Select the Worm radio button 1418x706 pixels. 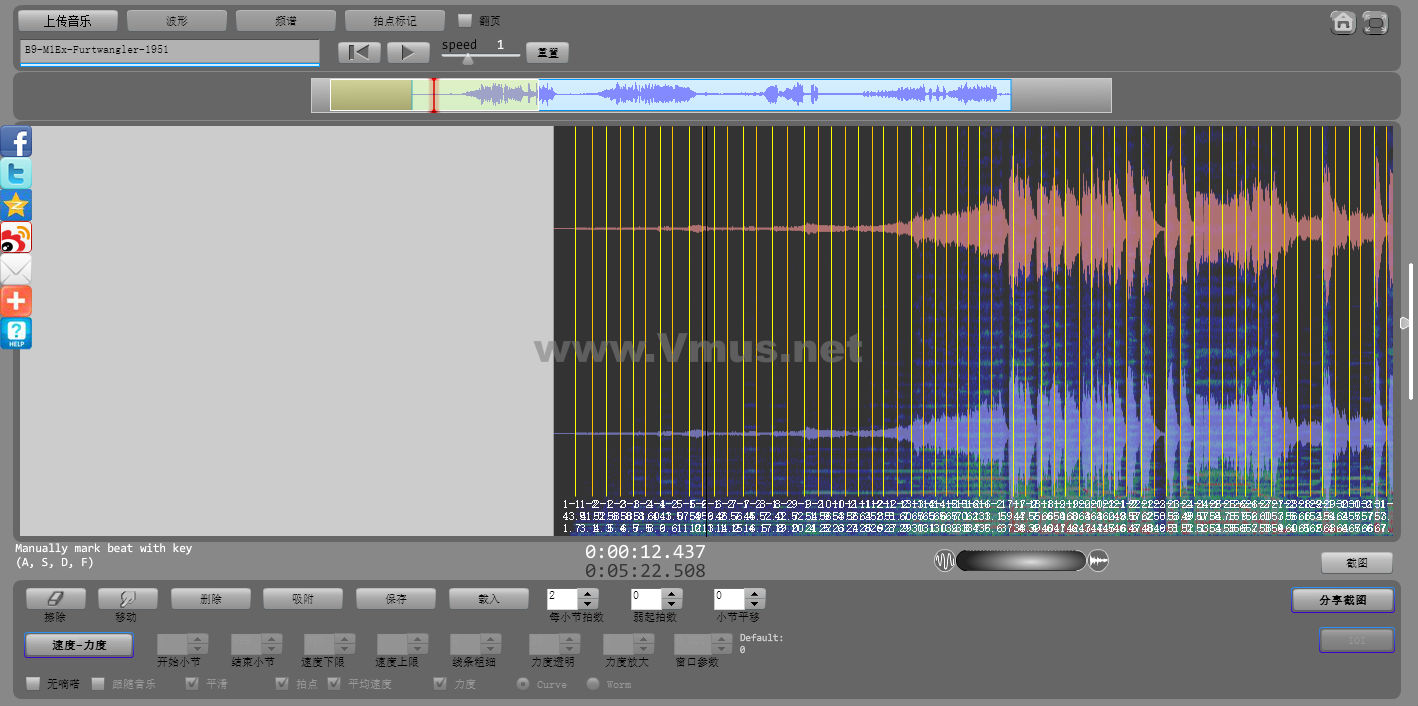click(592, 684)
